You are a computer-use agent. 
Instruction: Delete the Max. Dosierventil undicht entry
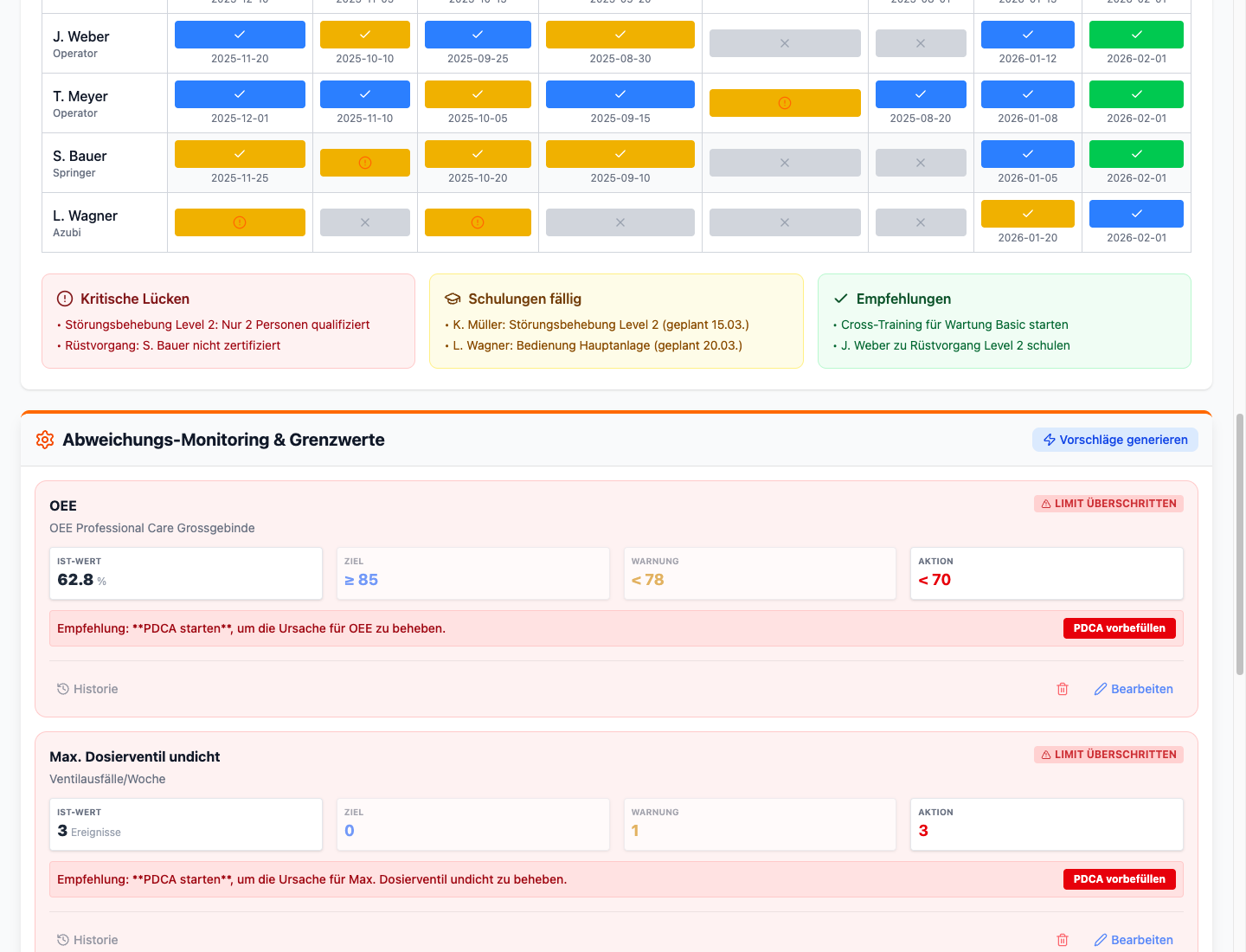1063,940
